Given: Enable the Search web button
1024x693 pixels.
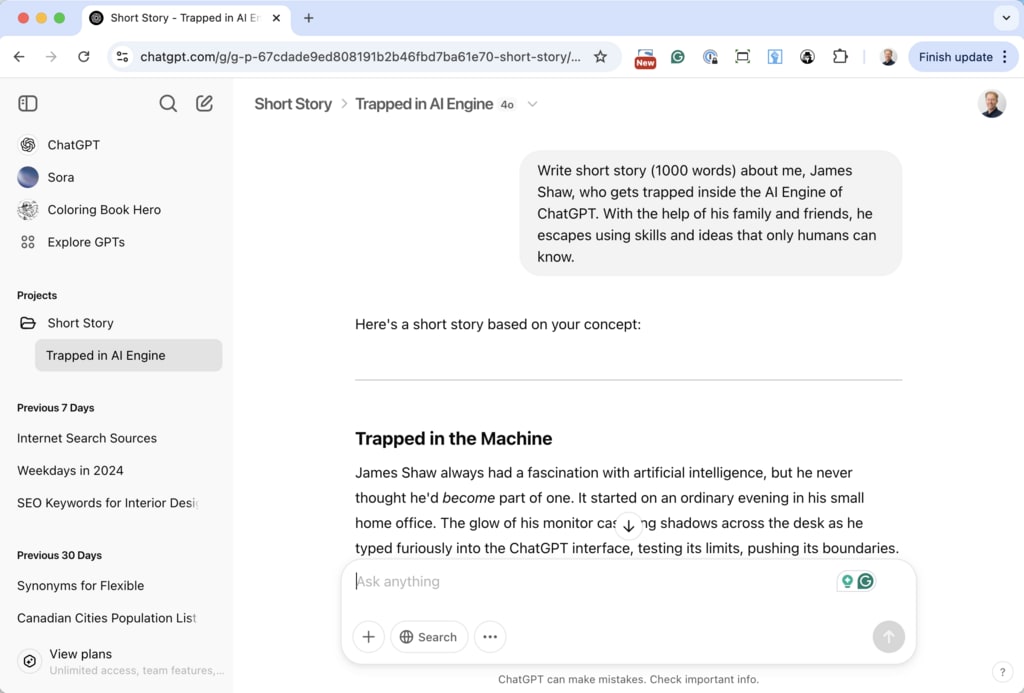Looking at the screenshot, I should tap(428, 637).
